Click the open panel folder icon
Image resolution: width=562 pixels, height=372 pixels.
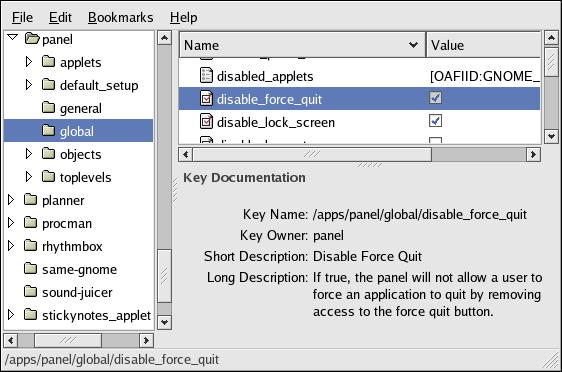coord(32,38)
